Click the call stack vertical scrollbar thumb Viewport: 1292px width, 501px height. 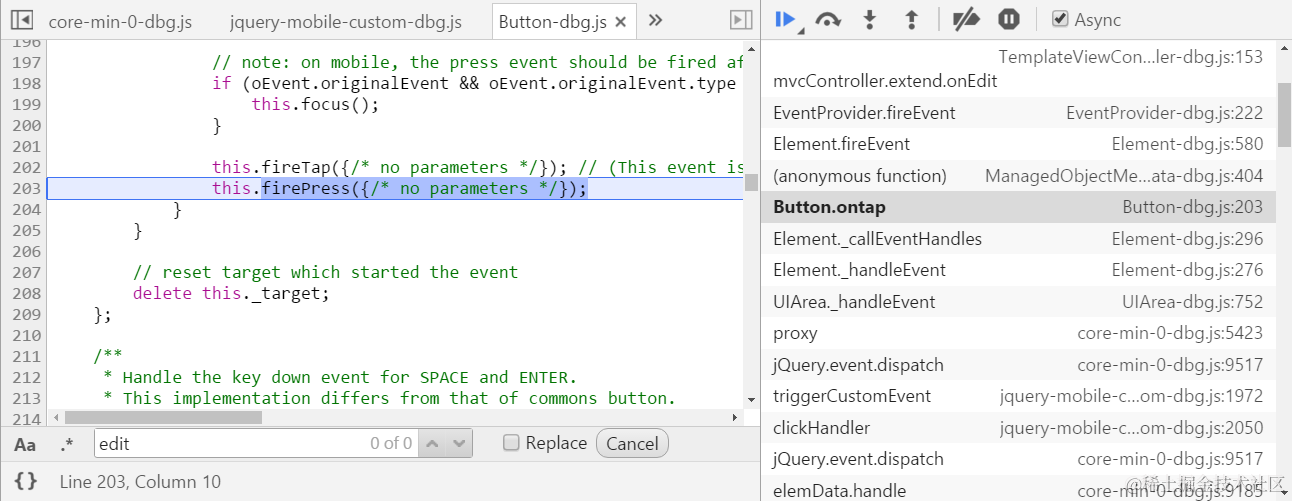point(1284,115)
